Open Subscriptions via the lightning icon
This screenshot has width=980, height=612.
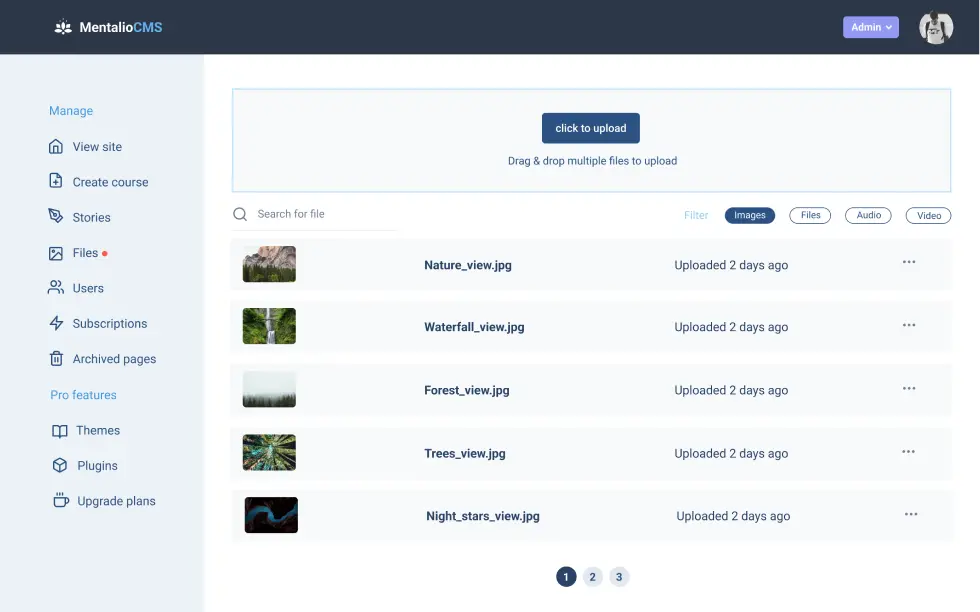57,323
